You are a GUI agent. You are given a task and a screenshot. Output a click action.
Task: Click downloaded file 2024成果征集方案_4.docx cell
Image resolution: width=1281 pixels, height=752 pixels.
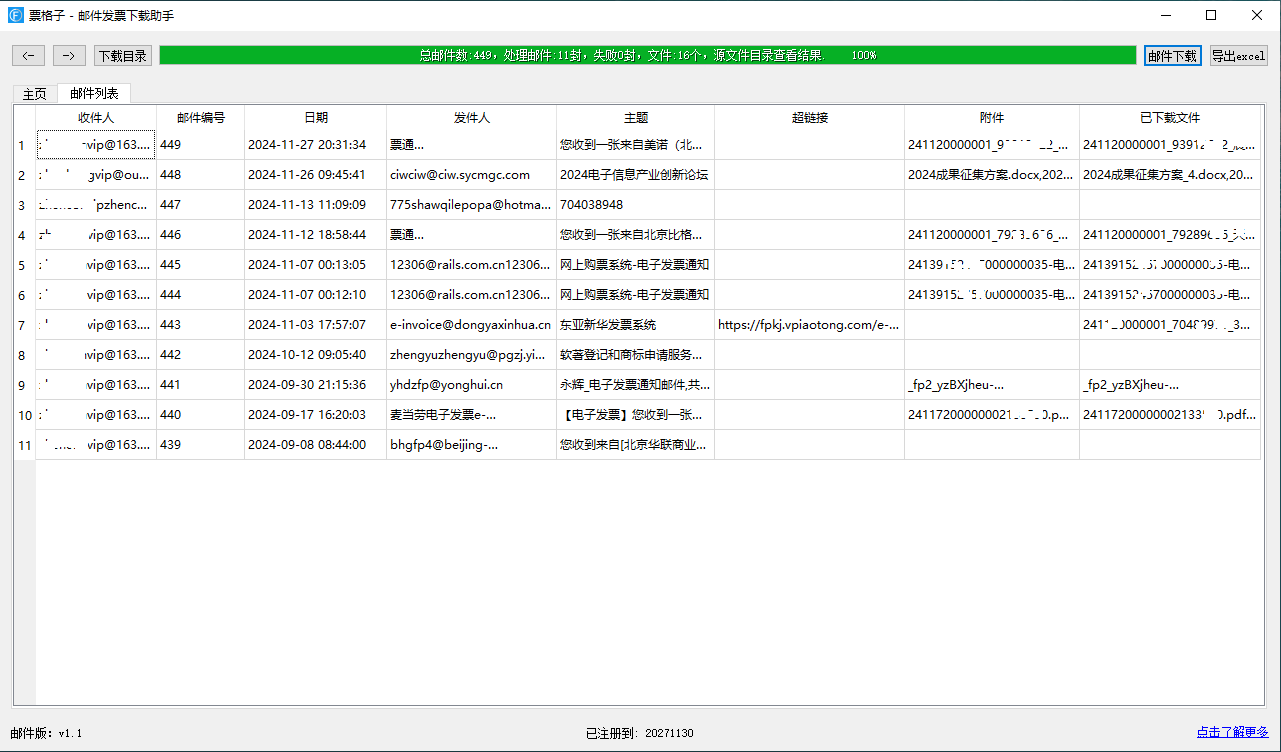pos(1170,175)
